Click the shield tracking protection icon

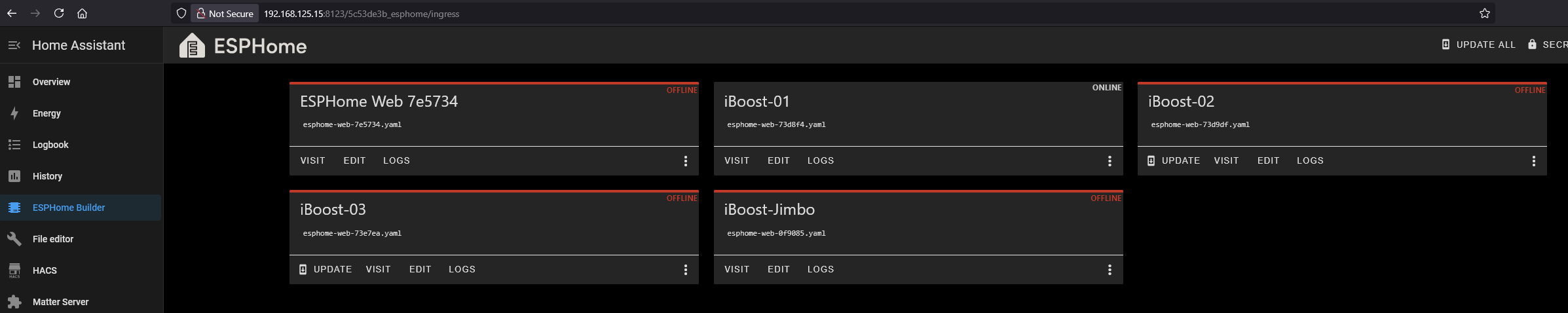(x=181, y=13)
